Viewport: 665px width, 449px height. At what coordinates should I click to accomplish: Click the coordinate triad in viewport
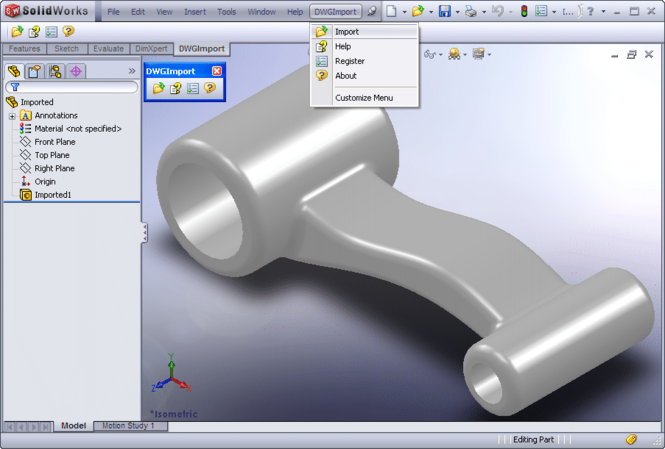click(x=171, y=374)
